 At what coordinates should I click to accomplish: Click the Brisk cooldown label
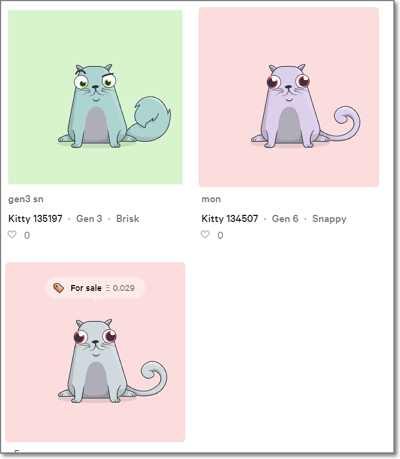(x=128, y=219)
